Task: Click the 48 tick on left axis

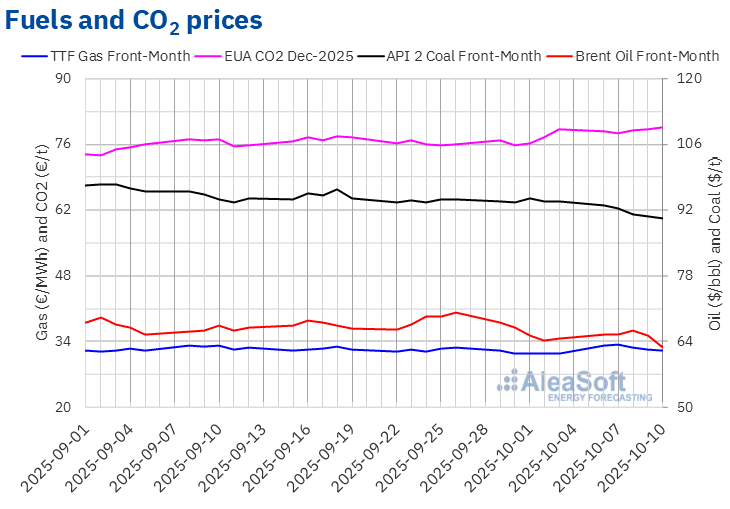Action: [65, 275]
